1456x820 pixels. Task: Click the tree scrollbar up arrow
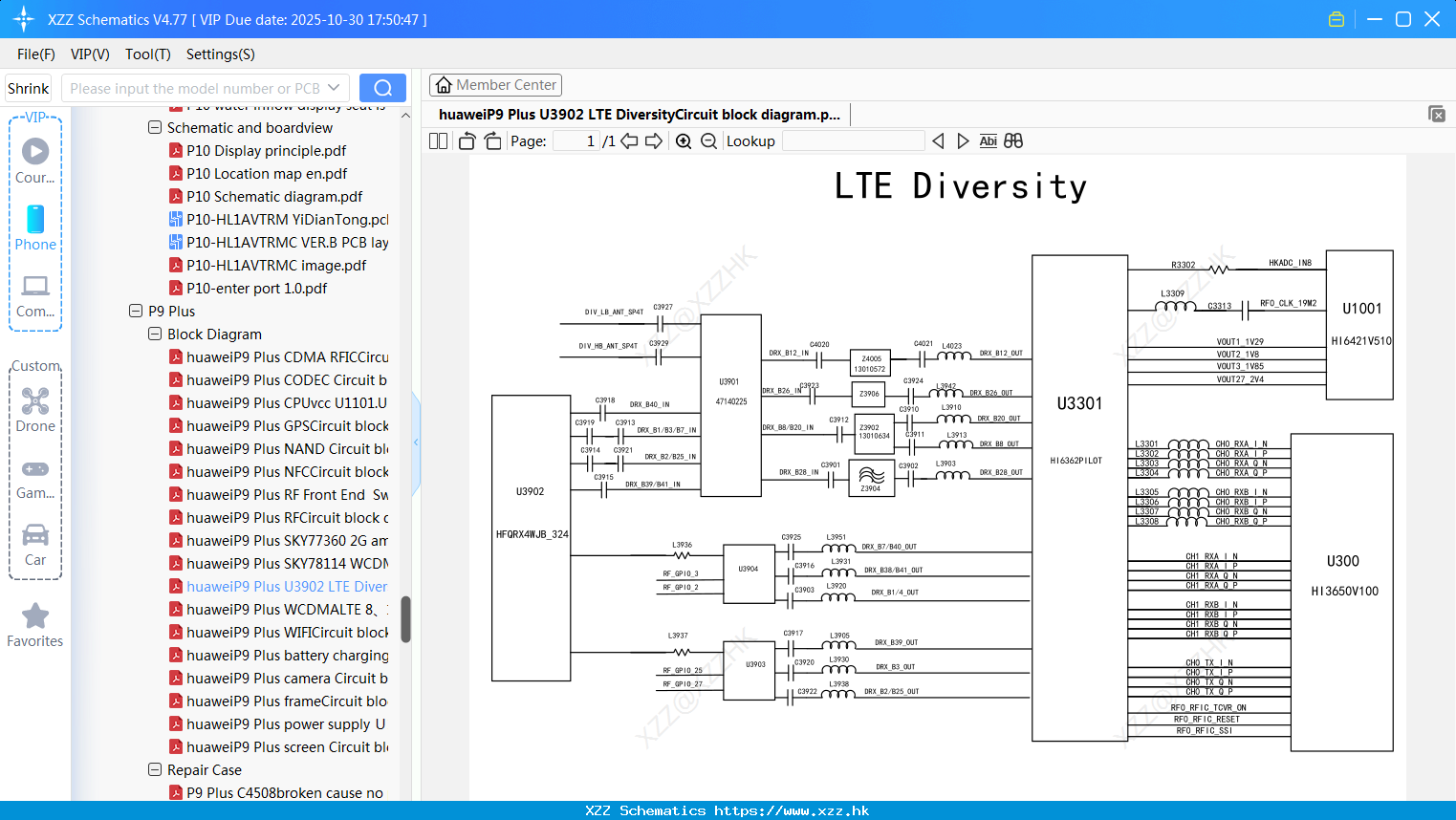tap(405, 115)
